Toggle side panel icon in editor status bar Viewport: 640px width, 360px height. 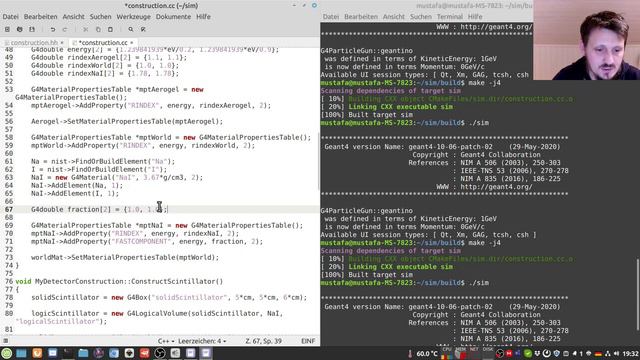(6, 341)
